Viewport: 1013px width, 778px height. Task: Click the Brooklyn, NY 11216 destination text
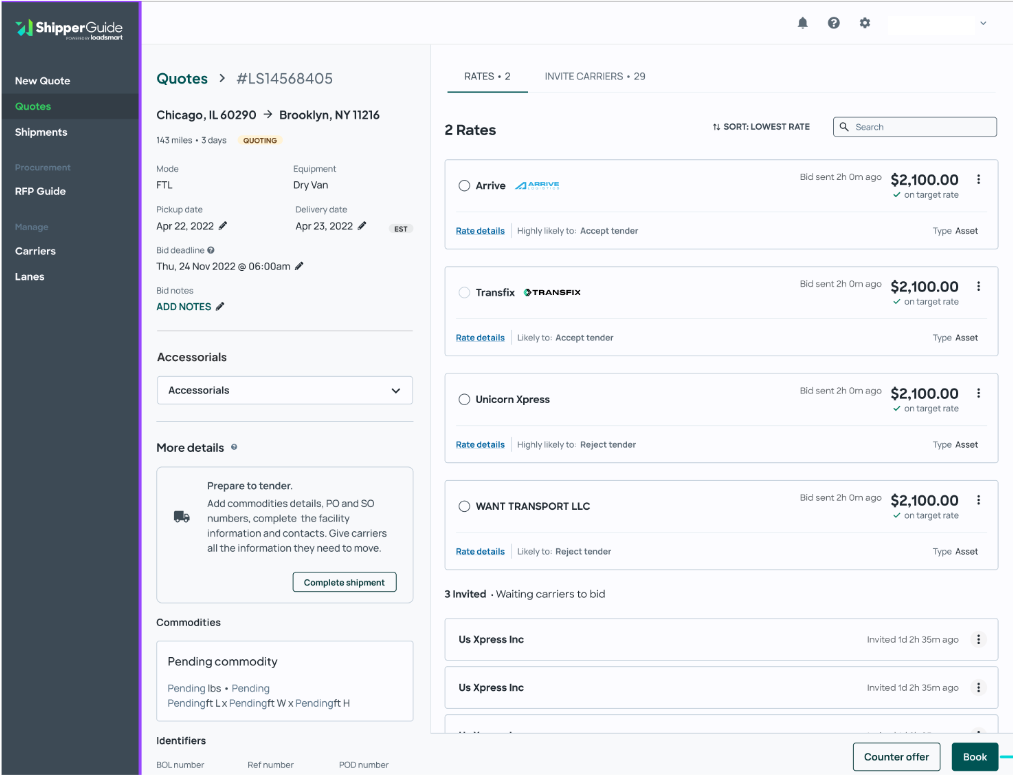coord(329,115)
